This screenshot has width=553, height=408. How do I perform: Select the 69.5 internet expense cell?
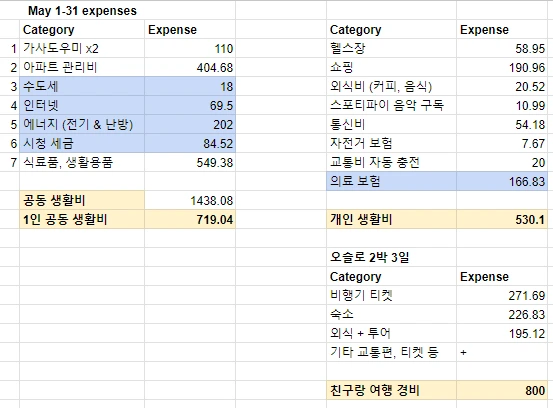point(190,105)
